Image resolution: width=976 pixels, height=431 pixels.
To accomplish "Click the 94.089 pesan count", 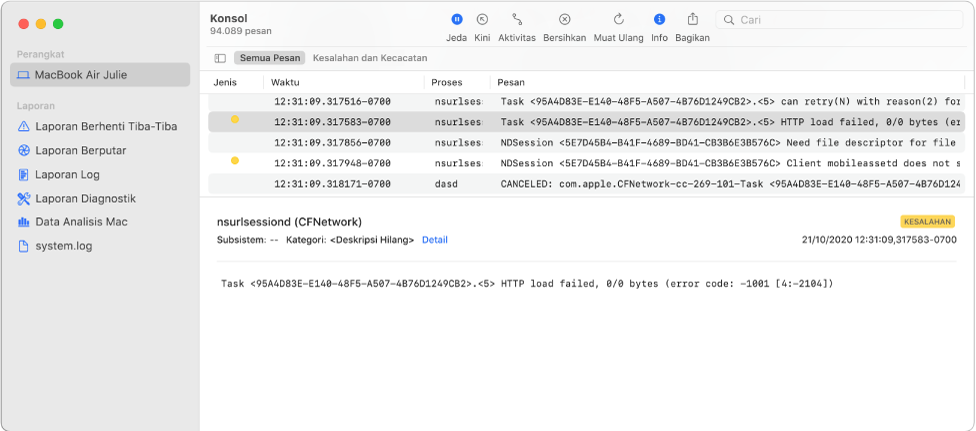I will click(x=240, y=31).
